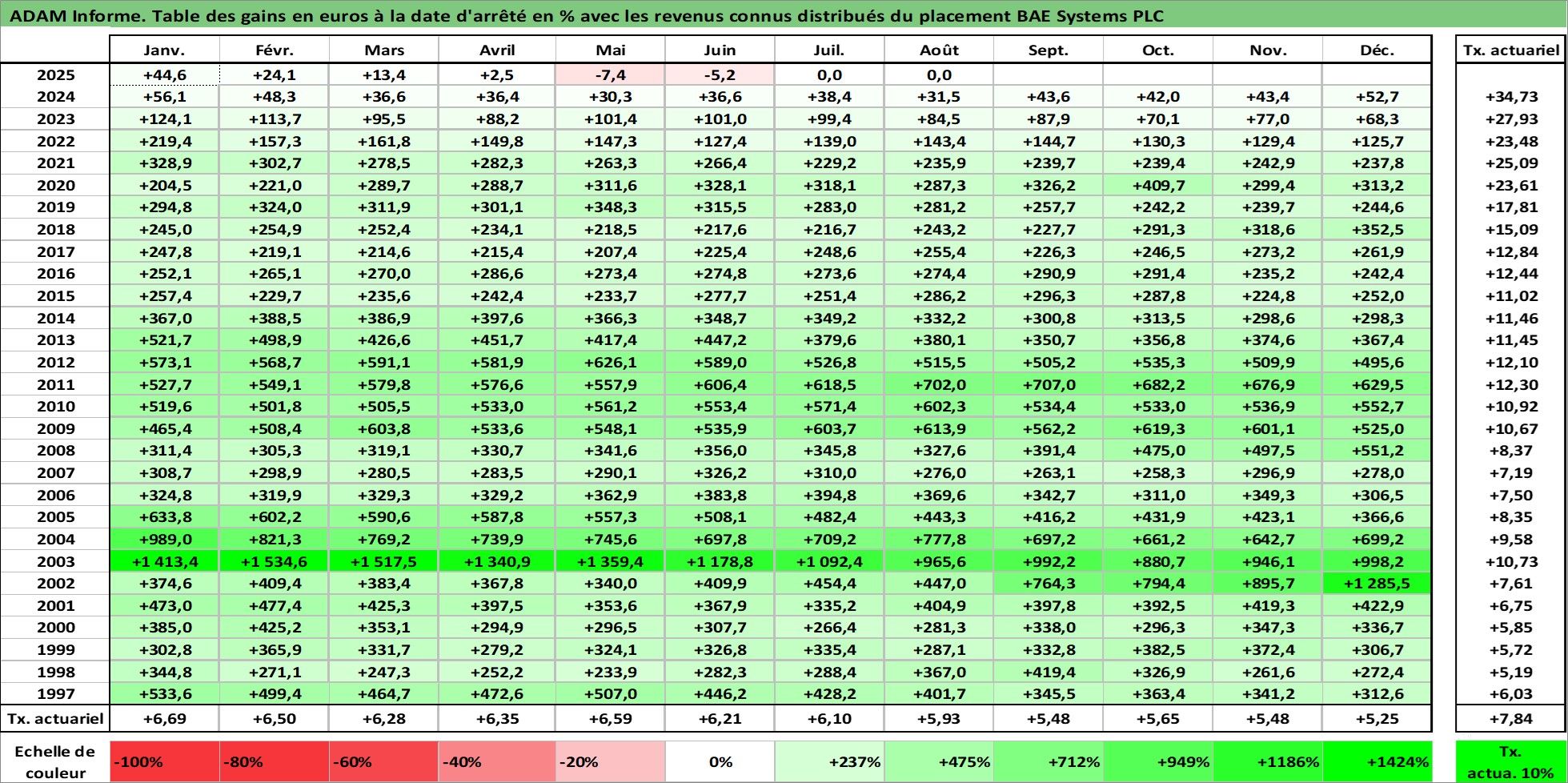The height and width of the screenshot is (783, 1568).
Task: Click the 'Juin' column header
Action: click(x=720, y=50)
